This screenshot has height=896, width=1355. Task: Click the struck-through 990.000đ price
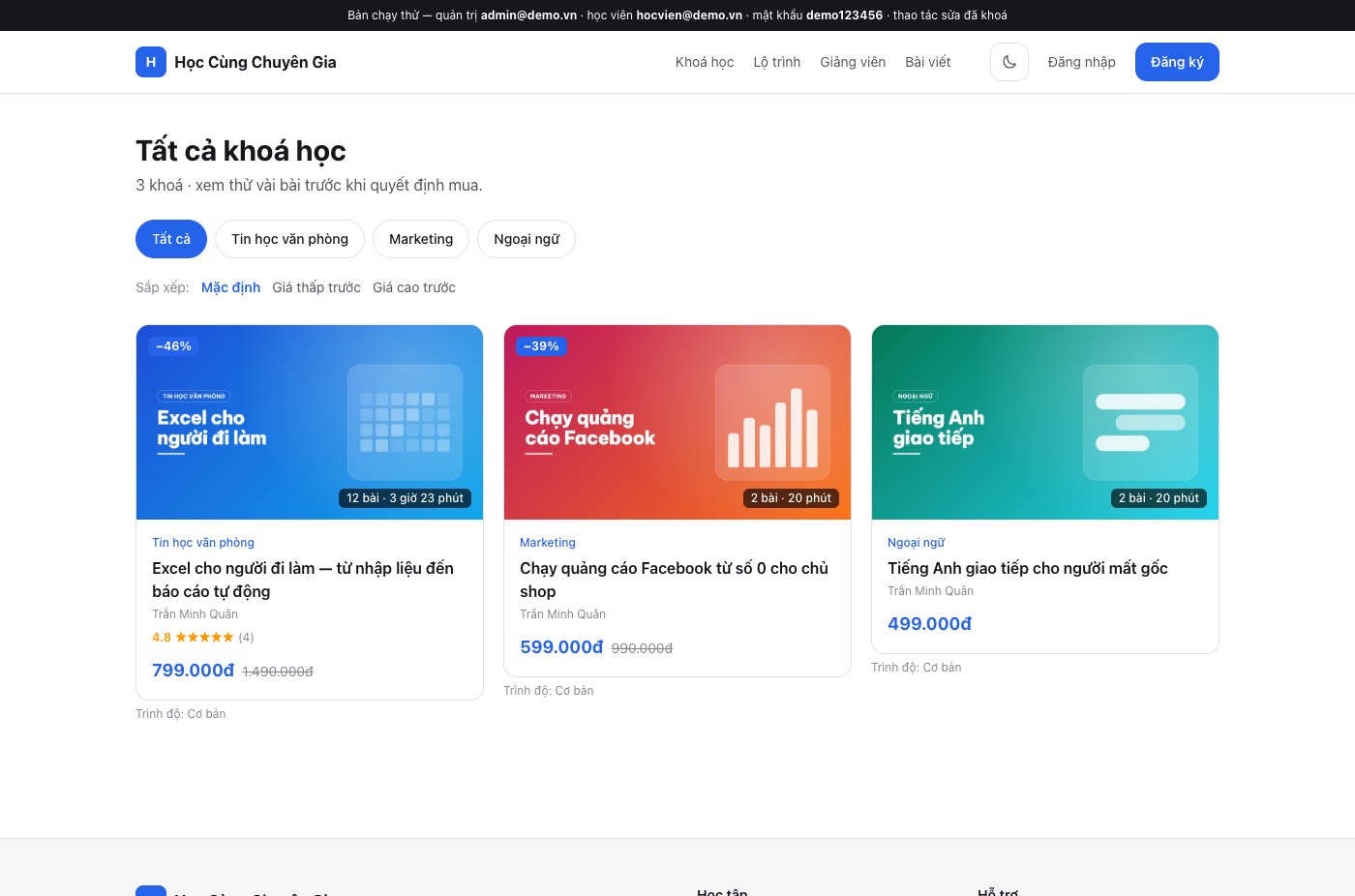(x=642, y=648)
